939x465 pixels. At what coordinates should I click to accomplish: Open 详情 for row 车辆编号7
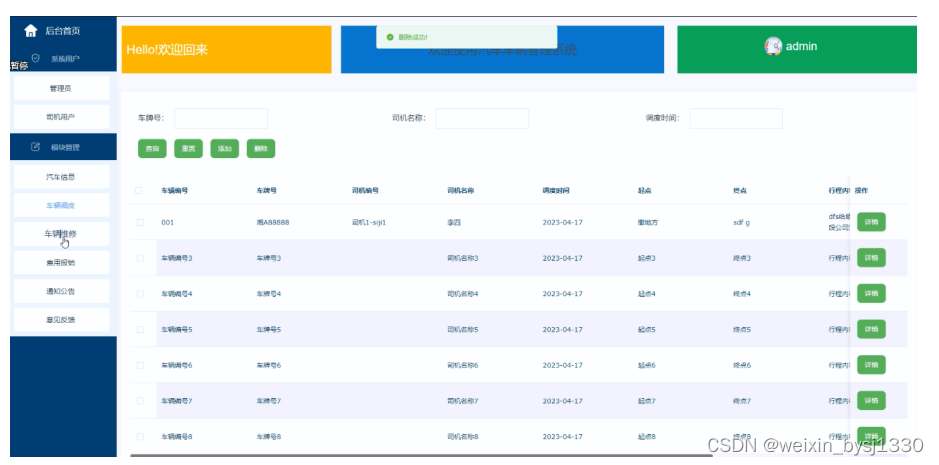click(x=871, y=400)
